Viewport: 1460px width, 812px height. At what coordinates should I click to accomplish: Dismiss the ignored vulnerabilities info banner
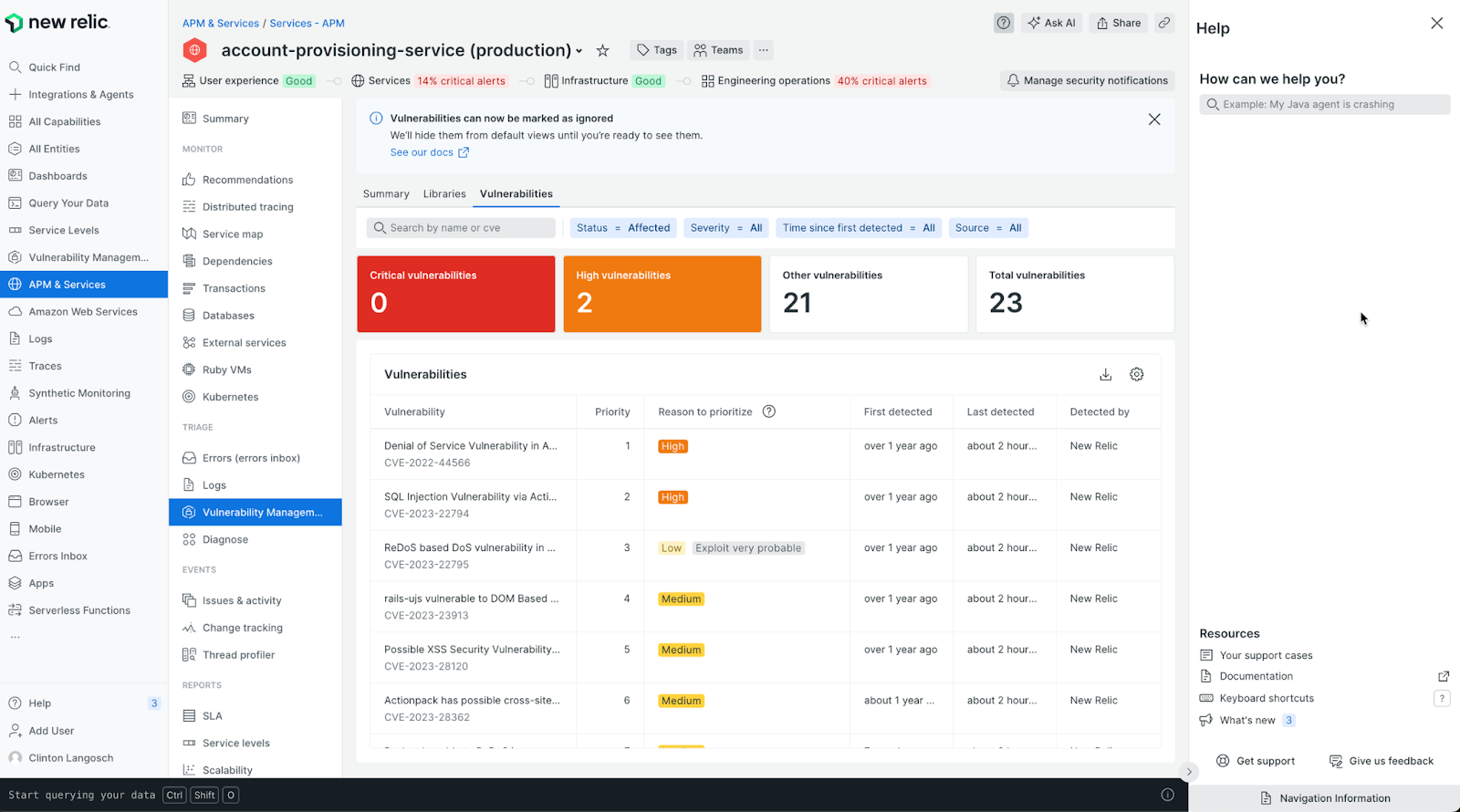coord(1154,120)
